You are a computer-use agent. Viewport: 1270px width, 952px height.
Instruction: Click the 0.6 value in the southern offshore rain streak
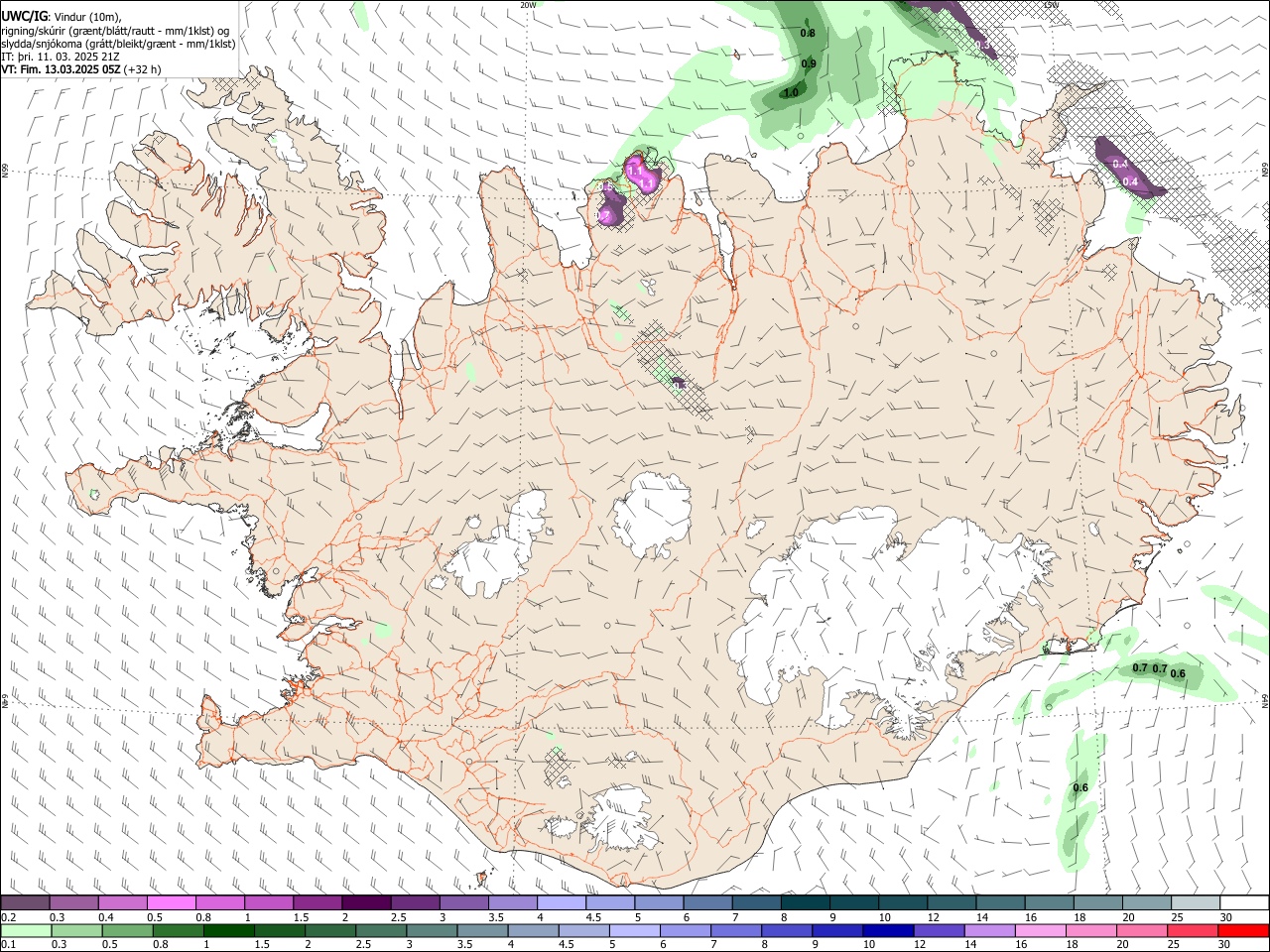(x=1080, y=787)
